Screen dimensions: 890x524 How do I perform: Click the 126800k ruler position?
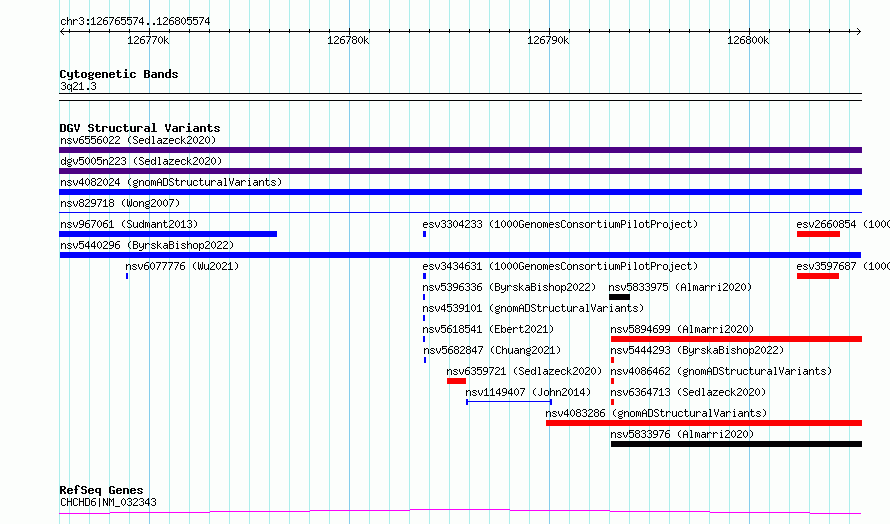click(x=748, y=40)
